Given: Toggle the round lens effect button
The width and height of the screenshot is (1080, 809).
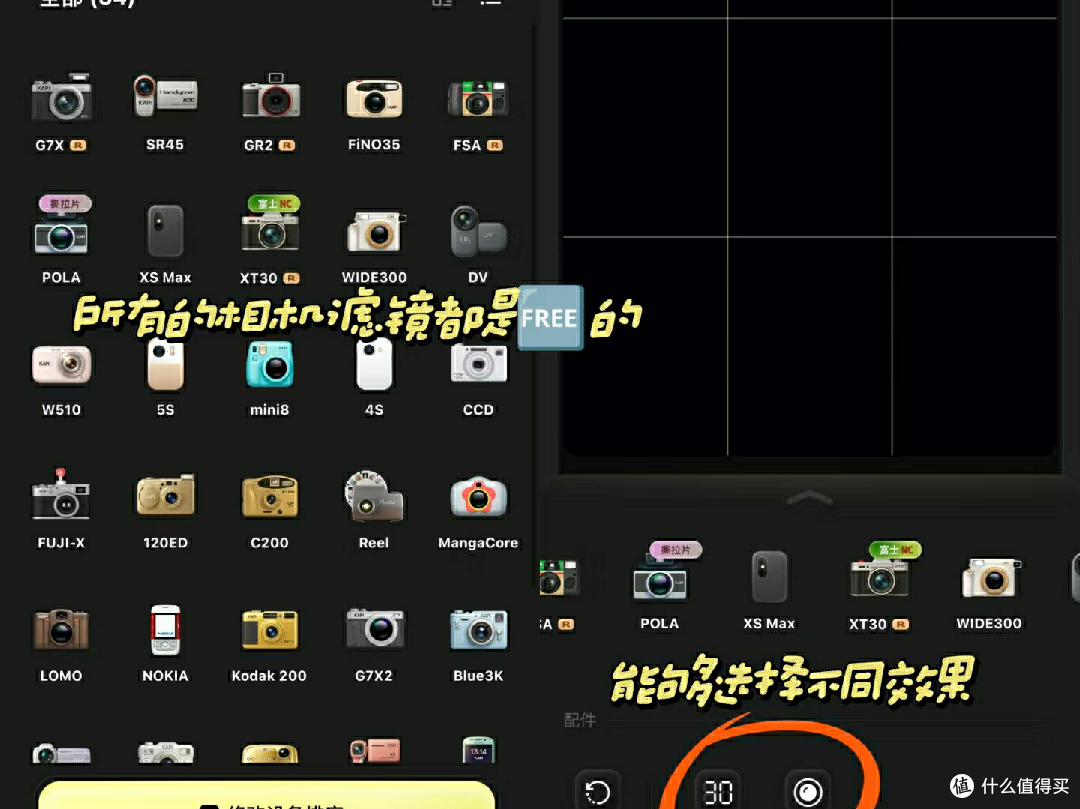Looking at the screenshot, I should [x=807, y=792].
